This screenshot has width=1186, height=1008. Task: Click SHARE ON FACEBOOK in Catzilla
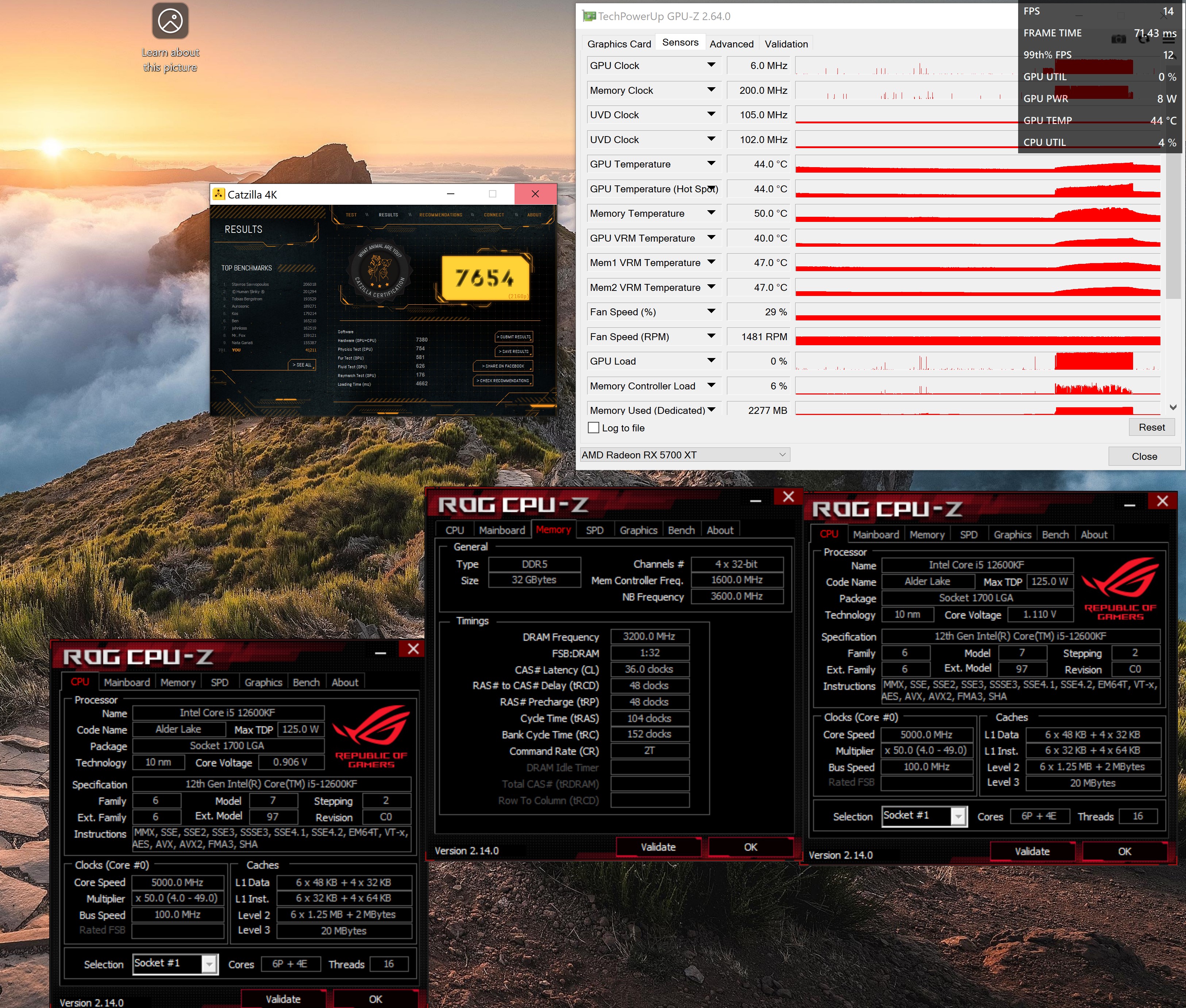click(503, 366)
